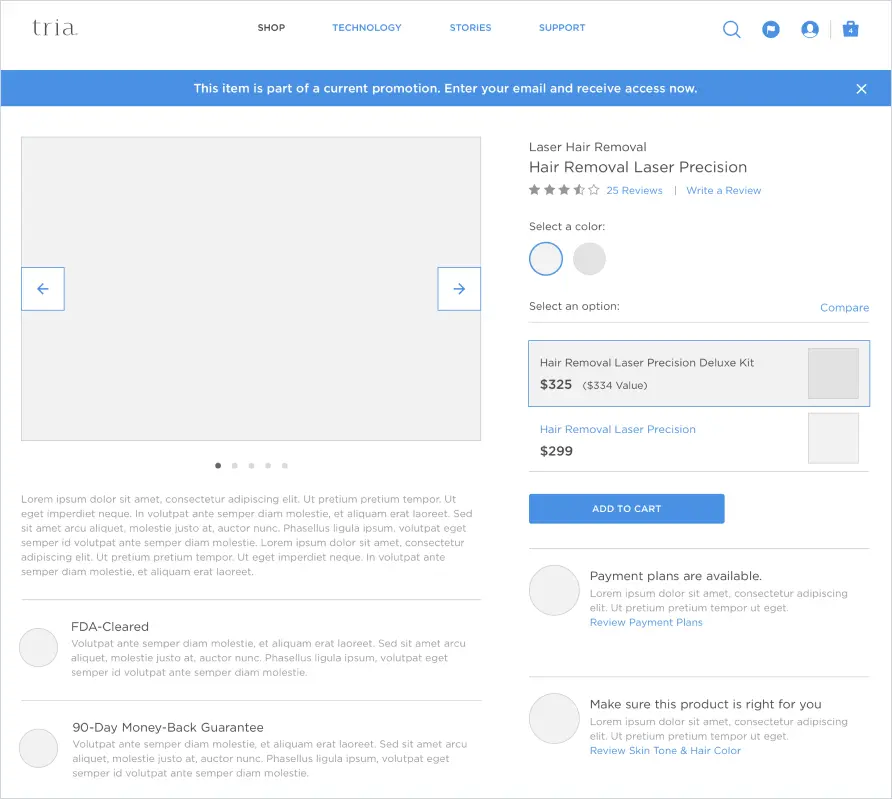Viewport: 892px width, 799px height.
Task: Go to next product image
Action: (459, 289)
